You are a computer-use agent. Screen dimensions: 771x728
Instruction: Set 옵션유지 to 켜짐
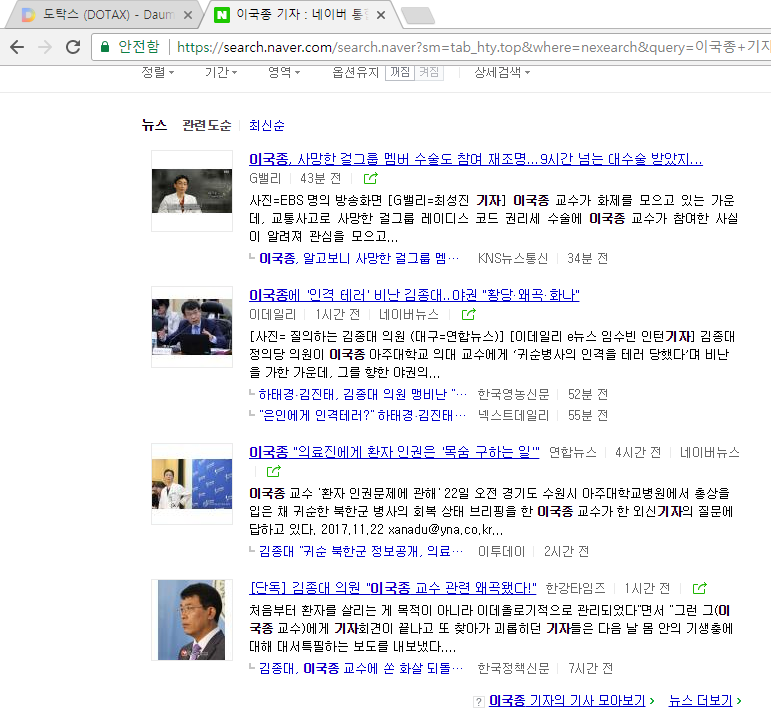[x=429, y=73]
